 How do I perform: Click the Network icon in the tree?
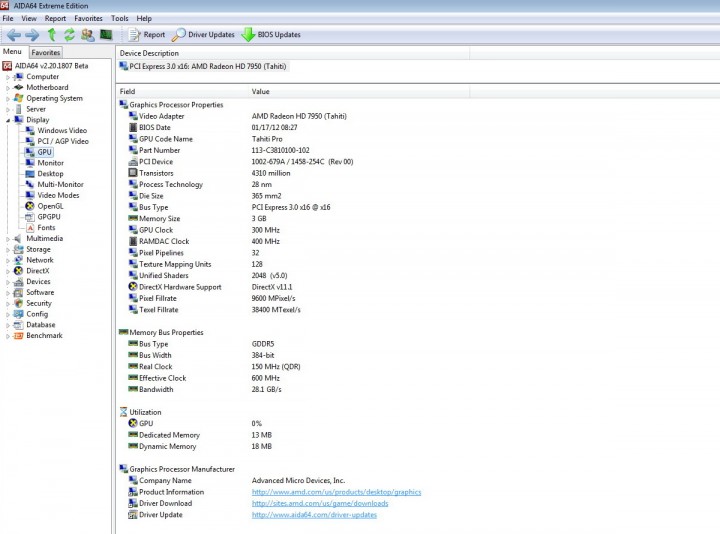18,260
